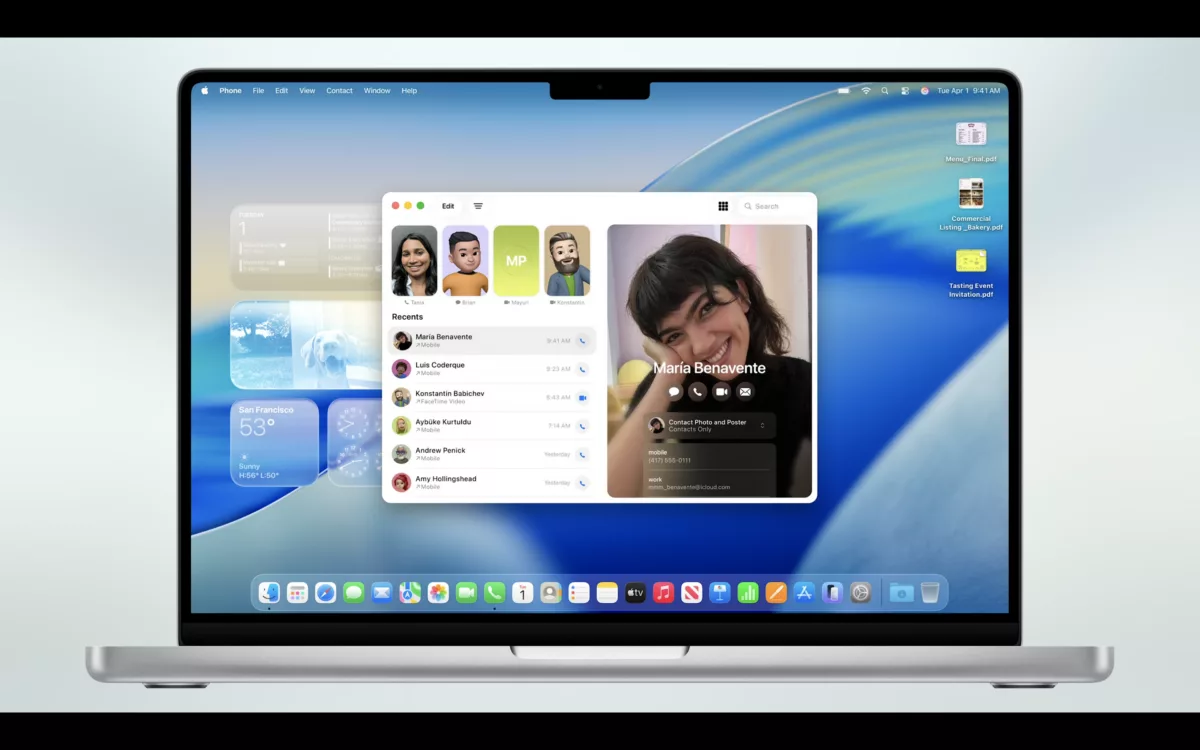Select Tania's favorite contact card
Image resolution: width=1200 pixels, height=750 pixels.
click(x=414, y=260)
